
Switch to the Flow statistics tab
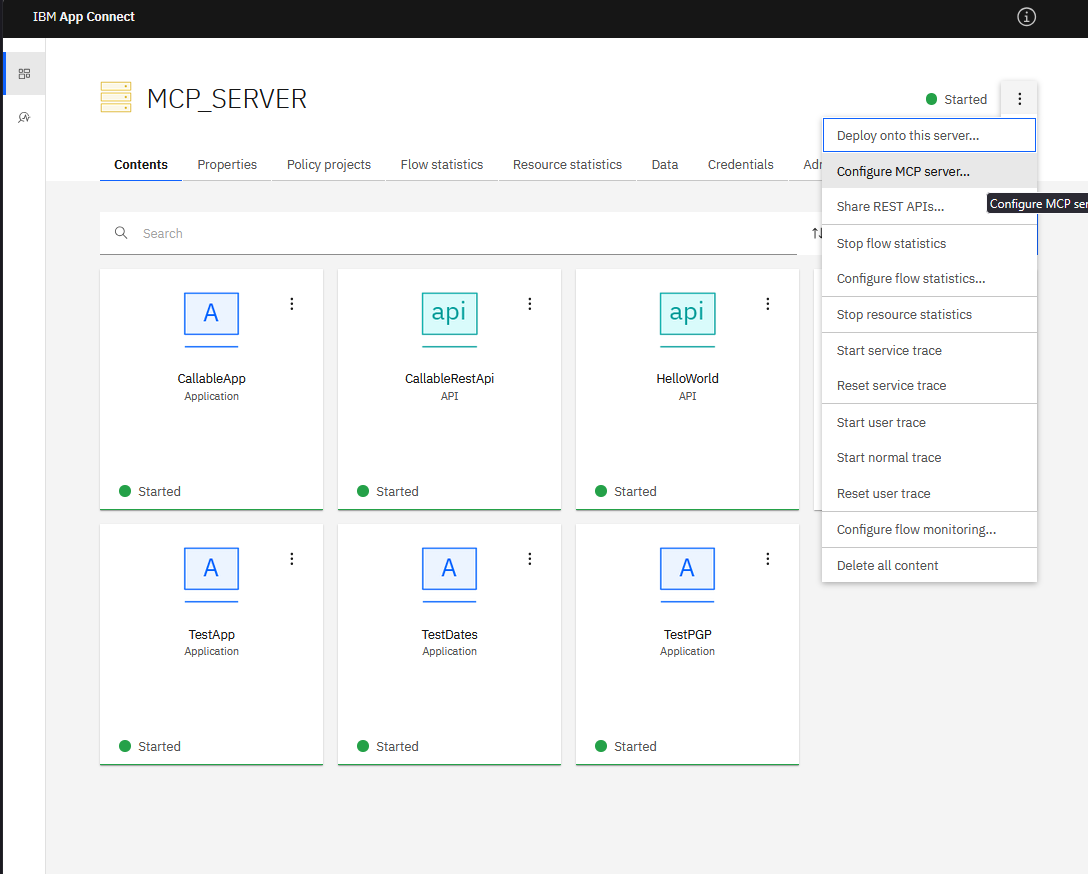(442, 164)
